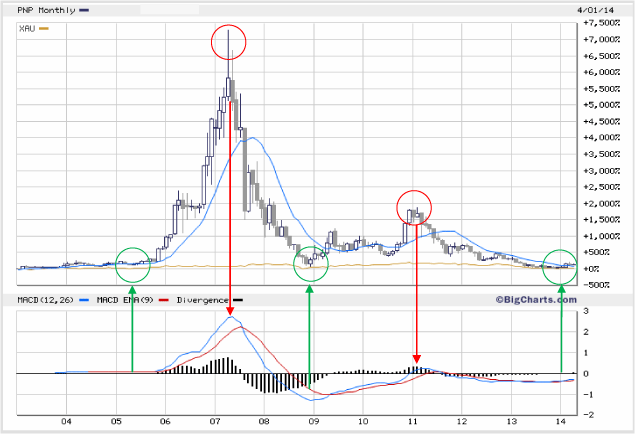Click the XAU legend label
The image size is (635, 434).
[27, 28]
